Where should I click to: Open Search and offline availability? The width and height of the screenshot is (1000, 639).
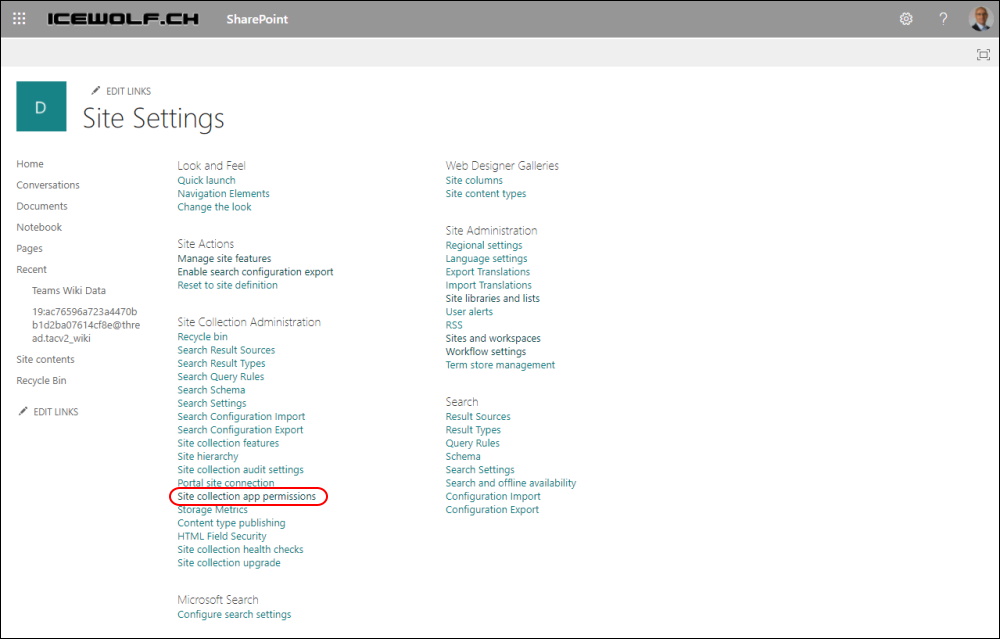[x=511, y=483]
